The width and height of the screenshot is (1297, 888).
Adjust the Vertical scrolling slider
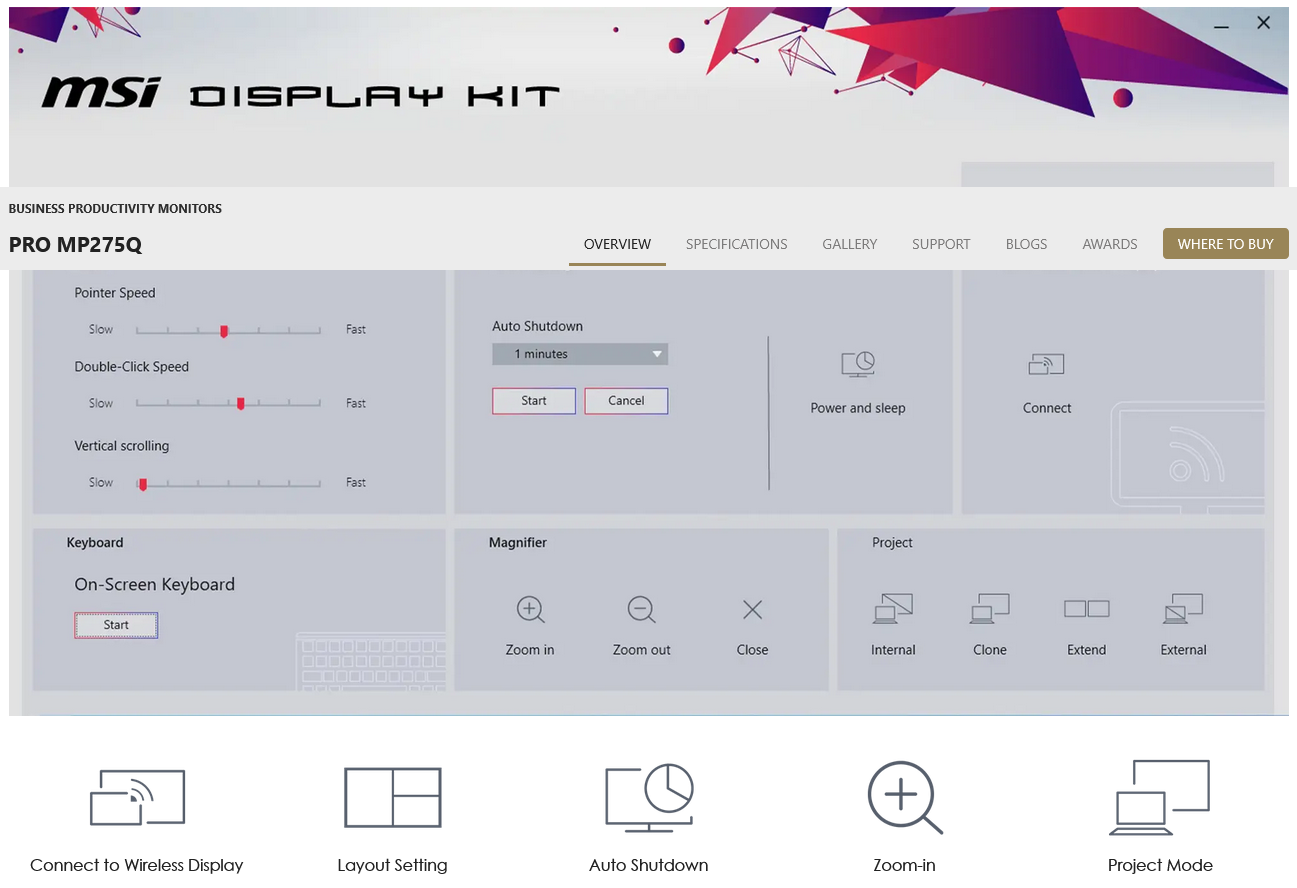coord(228,483)
